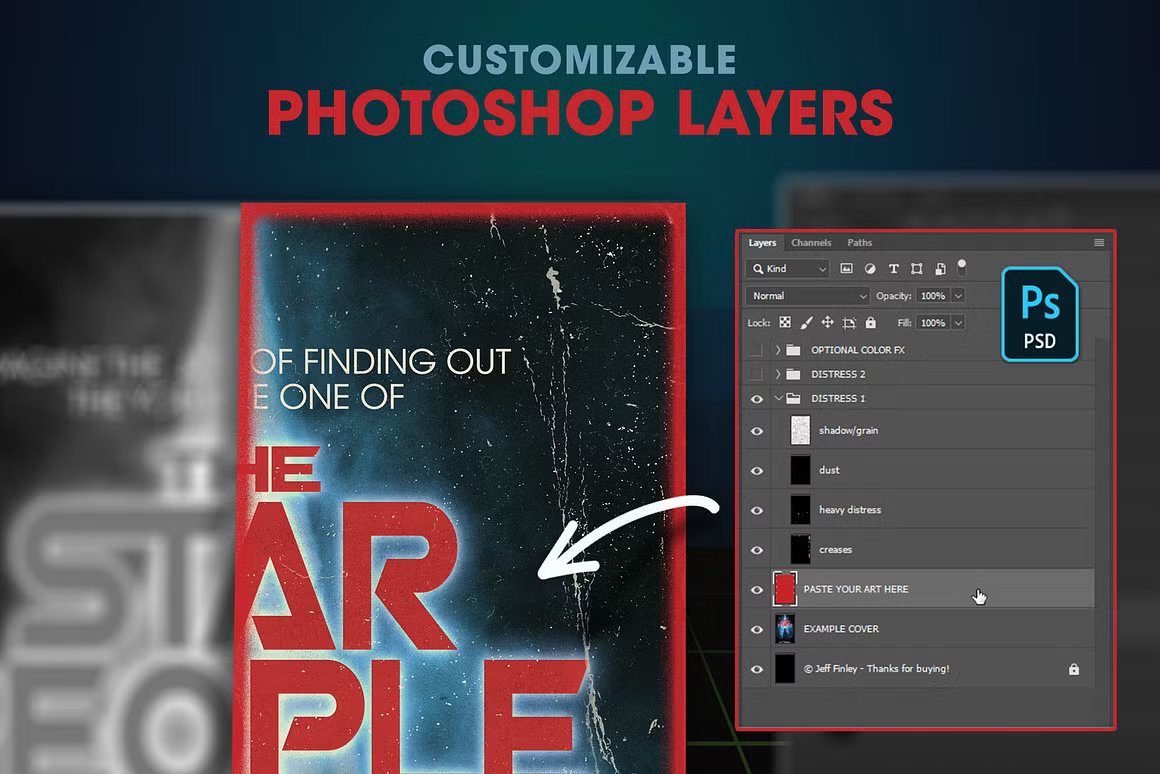The image size is (1160, 774).
Task: Enable Lock all with the padlock icon
Action: (871, 322)
